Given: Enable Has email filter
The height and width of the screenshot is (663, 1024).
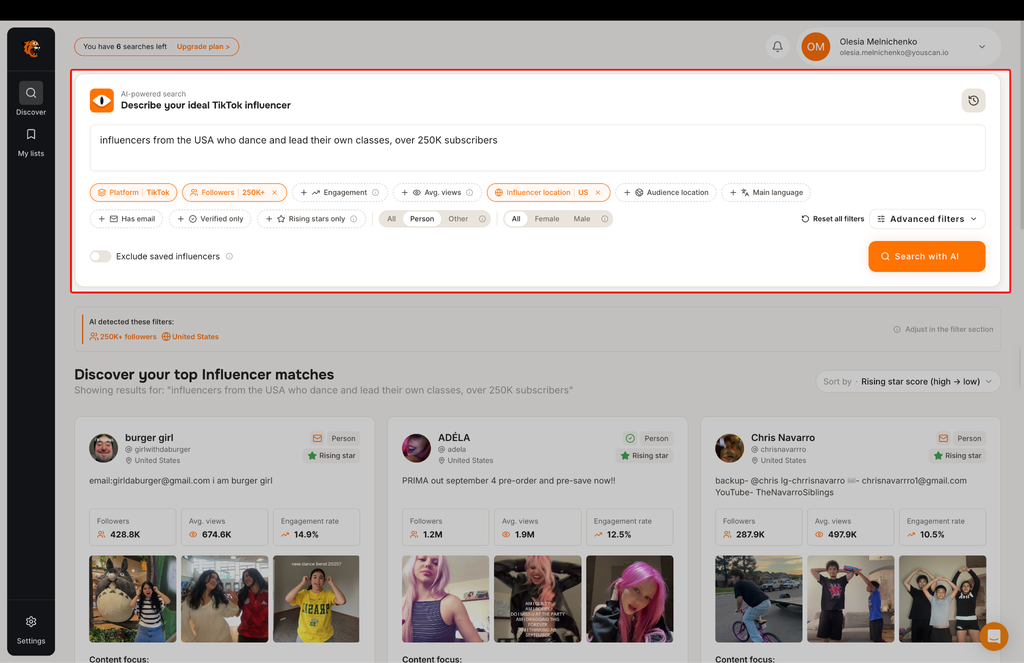Looking at the screenshot, I should 127,219.
